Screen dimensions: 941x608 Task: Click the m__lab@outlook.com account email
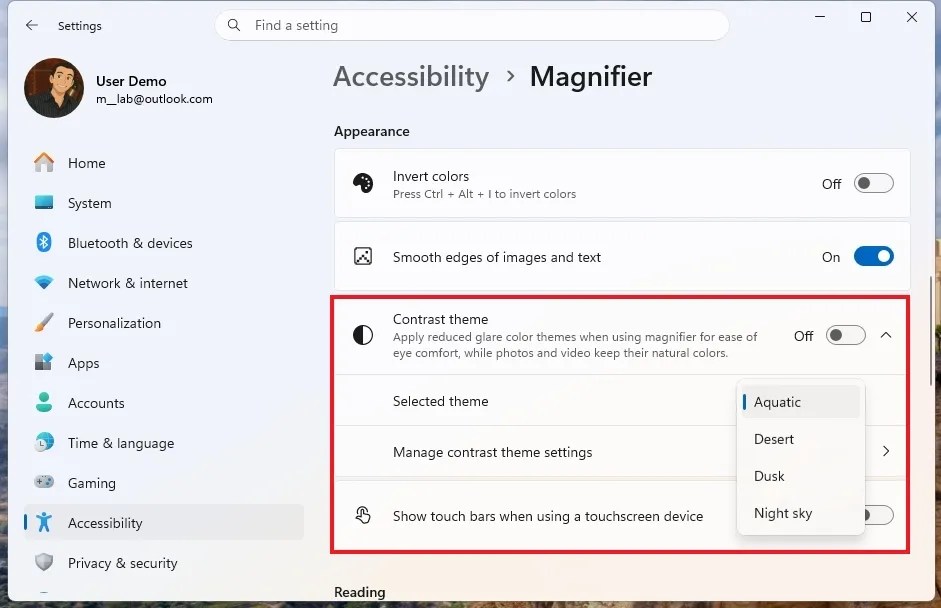point(154,99)
